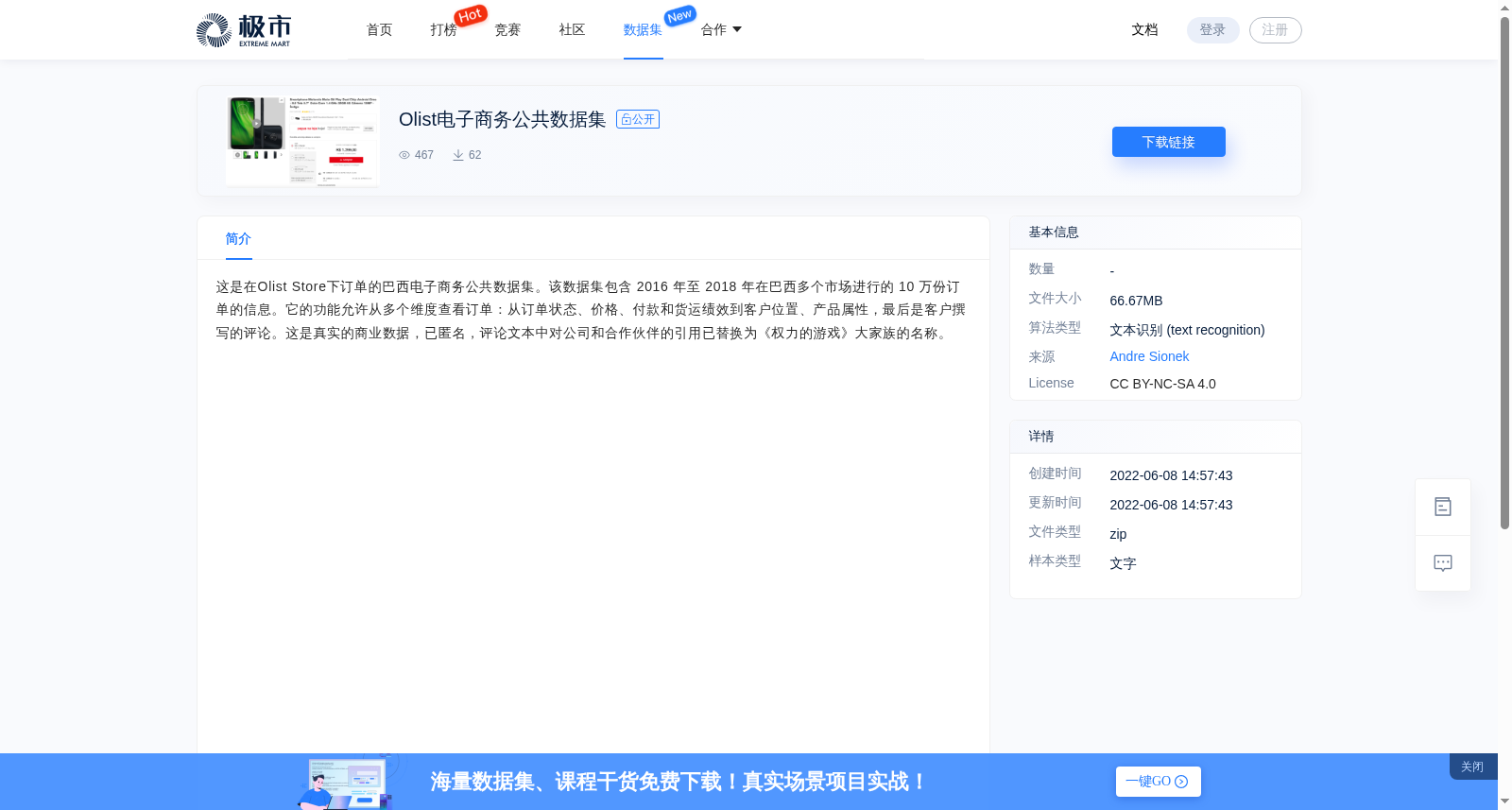Expand the 合作 dropdown menu
The image size is (1512, 810).
(721, 30)
